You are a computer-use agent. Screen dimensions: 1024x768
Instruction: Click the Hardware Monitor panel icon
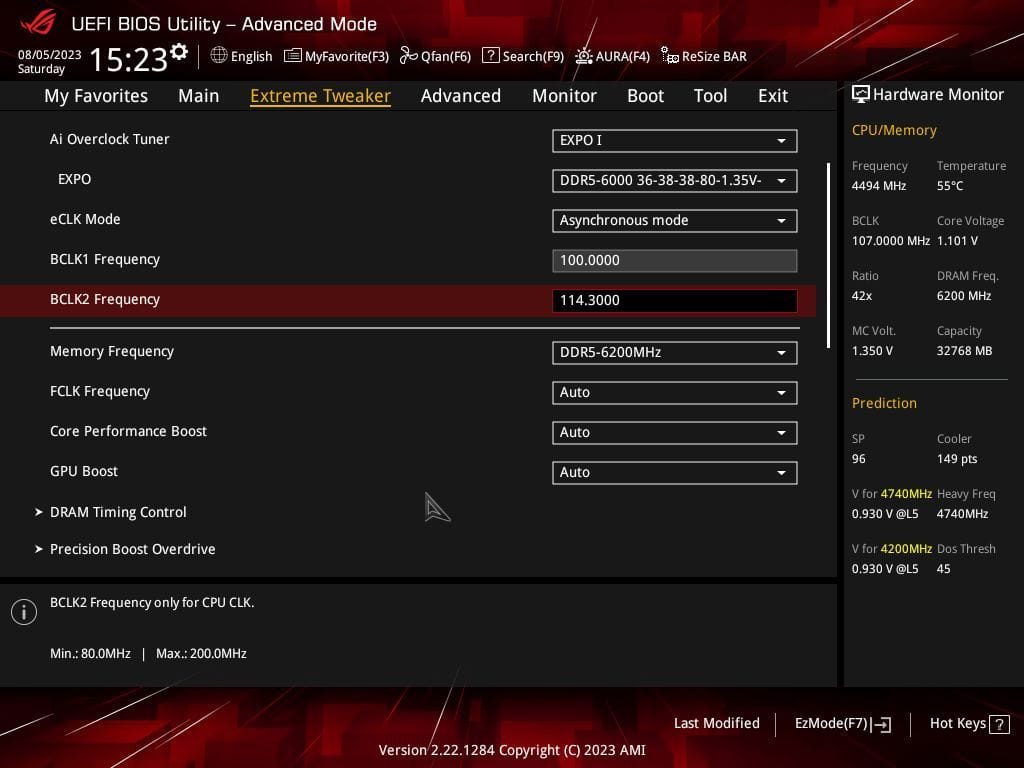click(x=860, y=94)
